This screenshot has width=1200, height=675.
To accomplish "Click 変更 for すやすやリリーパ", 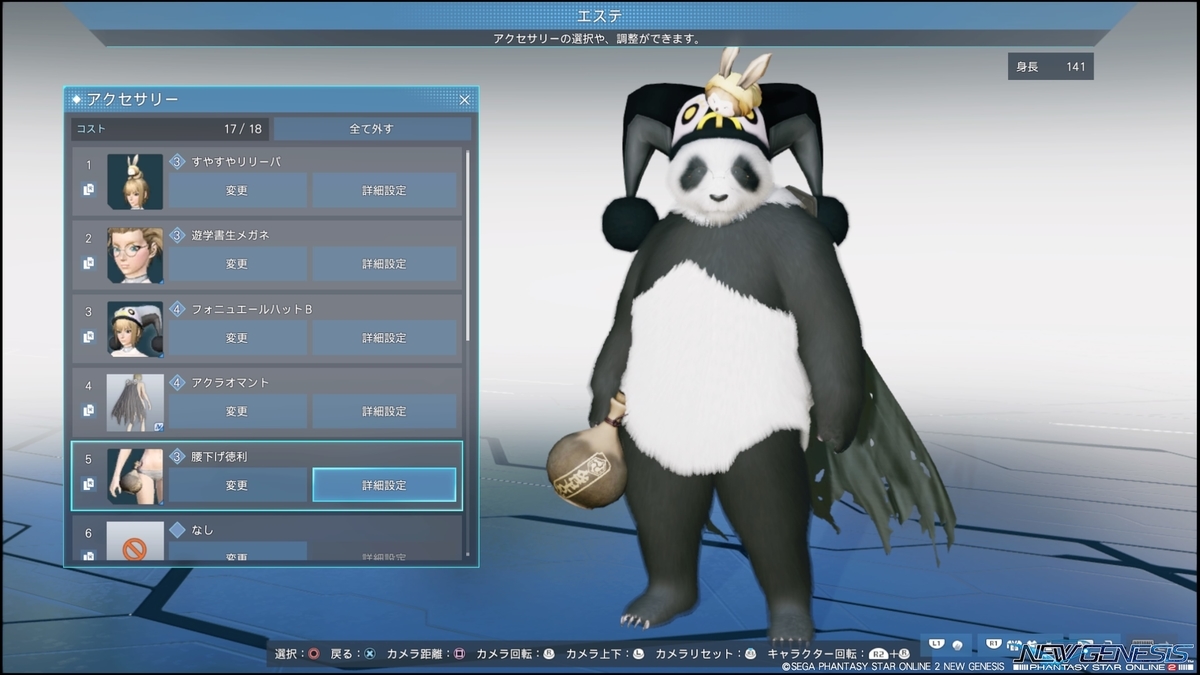I will [x=237, y=190].
